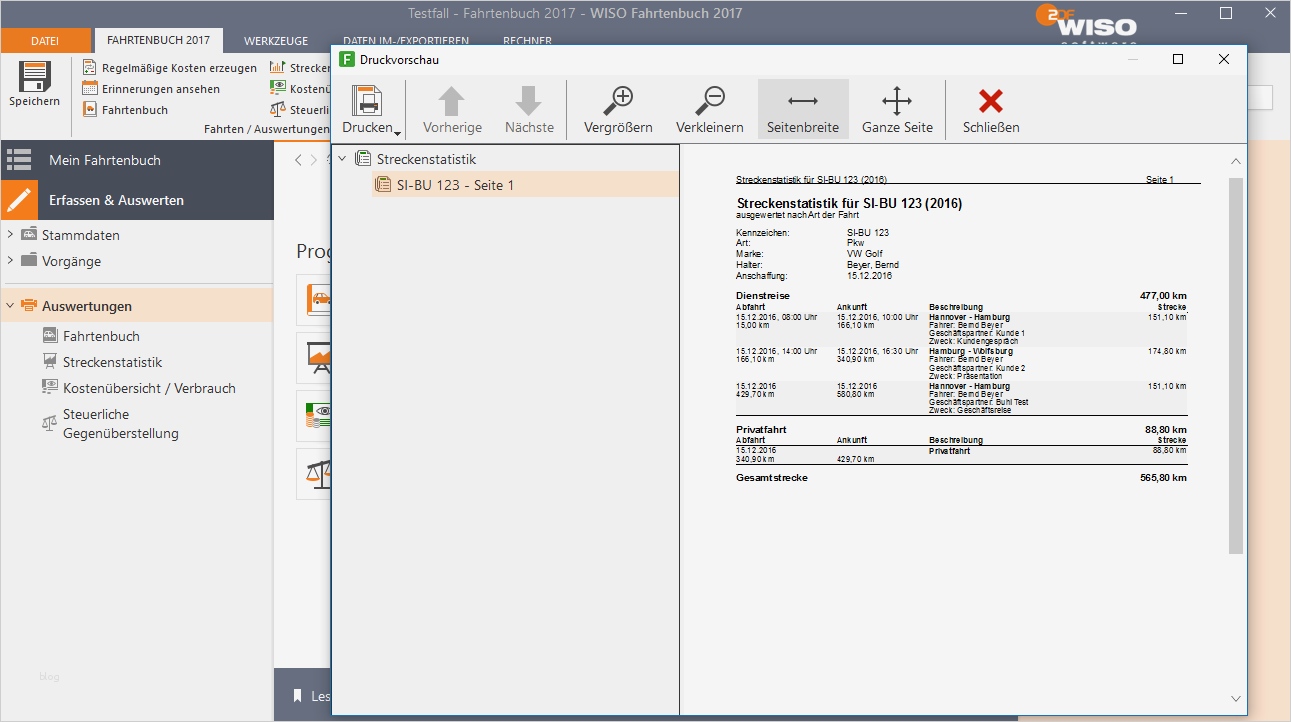The height and width of the screenshot is (722, 1291).
Task: Click the Fahrtenbuch ribbon icon
Action: pos(90,110)
